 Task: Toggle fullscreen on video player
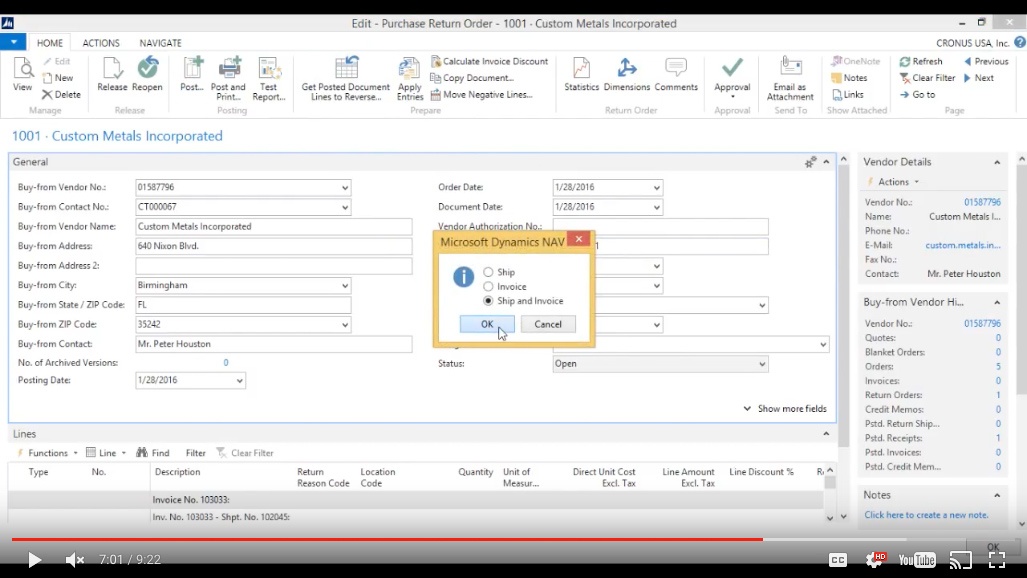tap(997, 560)
